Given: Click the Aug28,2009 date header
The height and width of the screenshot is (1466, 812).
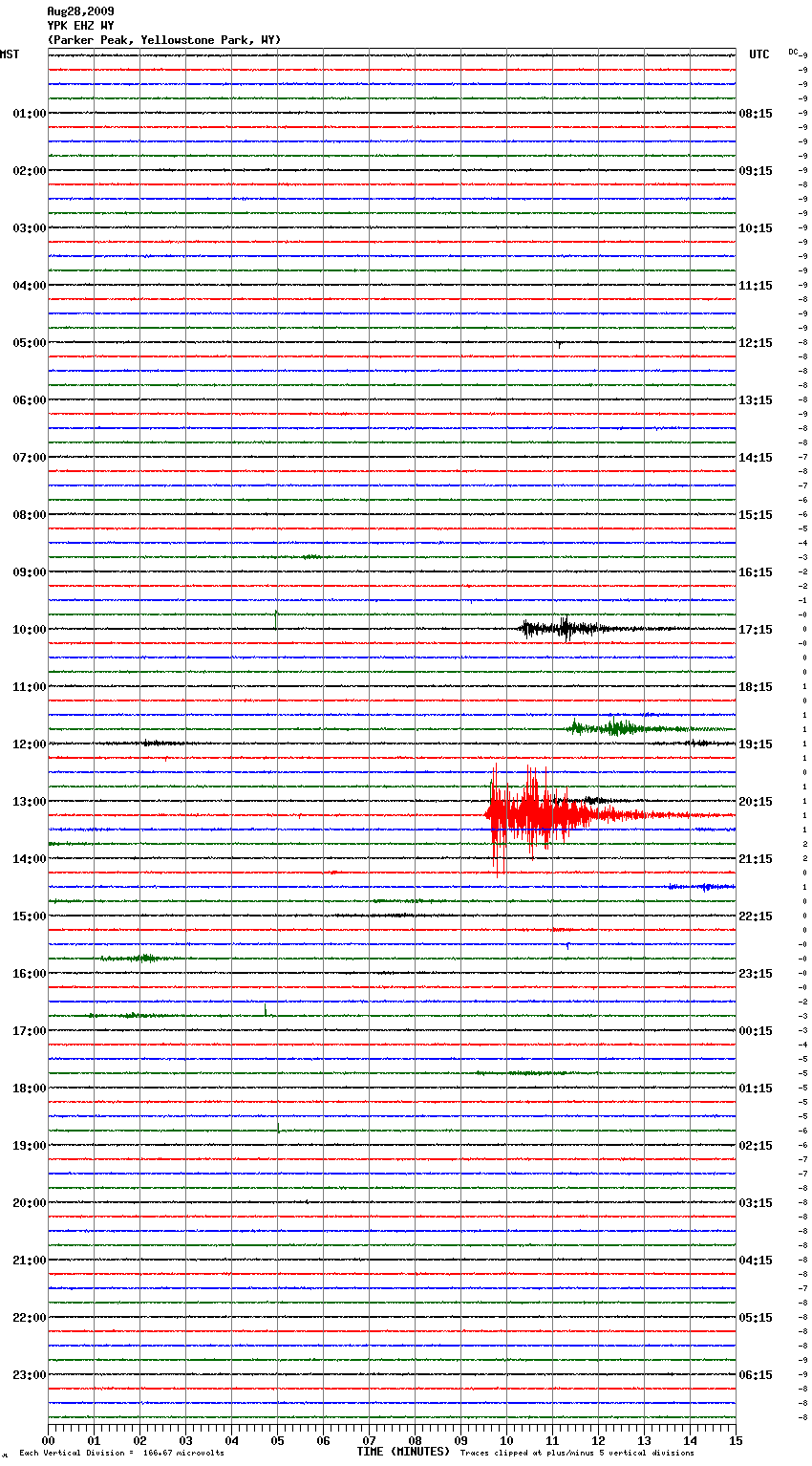Looking at the screenshot, I should coord(80,11).
